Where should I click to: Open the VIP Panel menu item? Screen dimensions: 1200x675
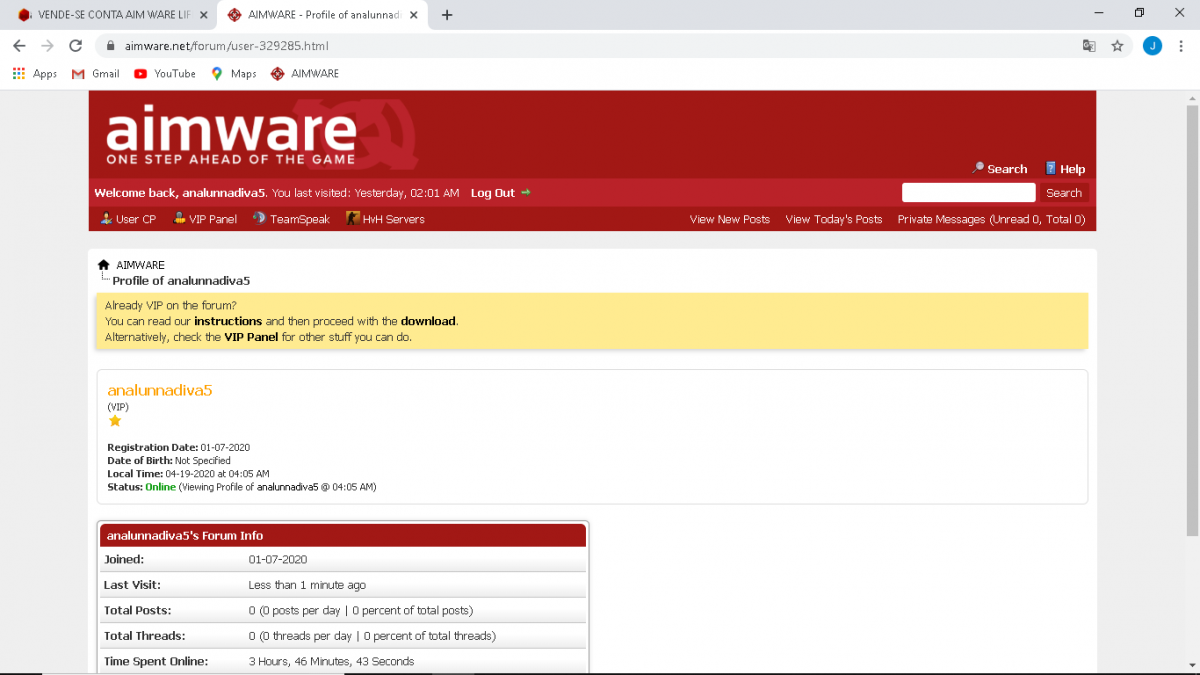tap(205, 219)
